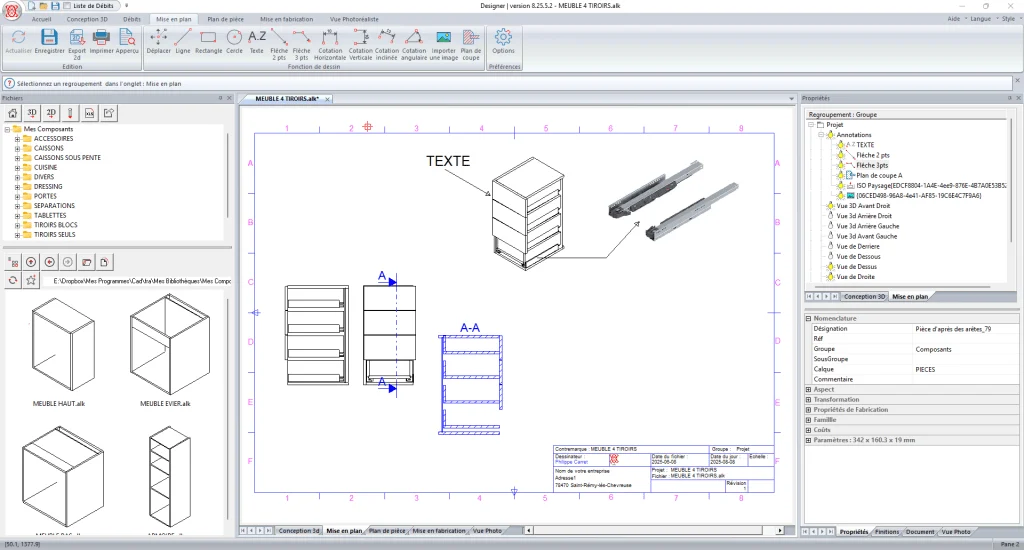Open the Vue Photoréaliste ribbon tab
Image resolution: width=1024 pixels, height=550 pixels.
tap(354, 19)
